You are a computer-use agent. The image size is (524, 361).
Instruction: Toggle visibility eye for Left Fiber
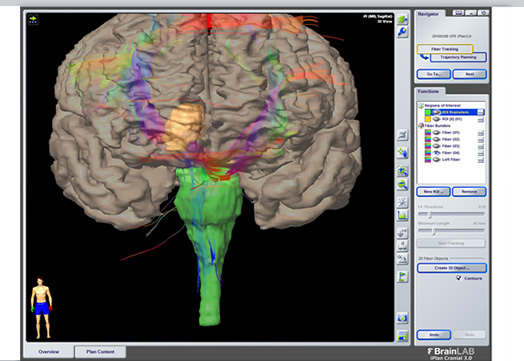(436, 159)
